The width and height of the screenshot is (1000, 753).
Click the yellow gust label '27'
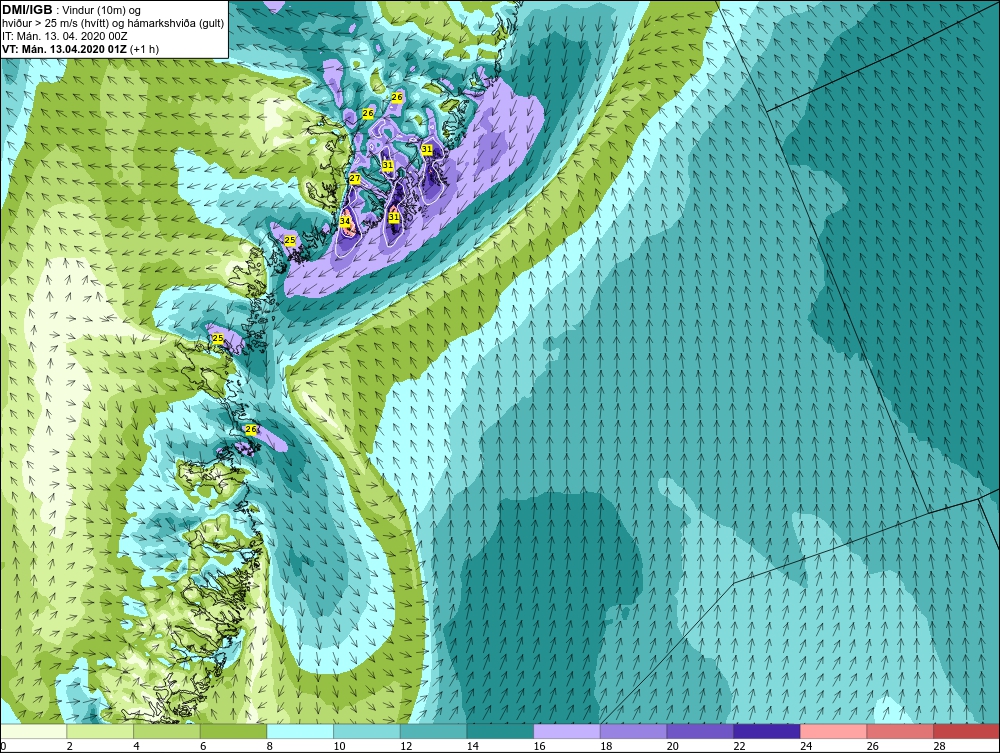tap(355, 179)
